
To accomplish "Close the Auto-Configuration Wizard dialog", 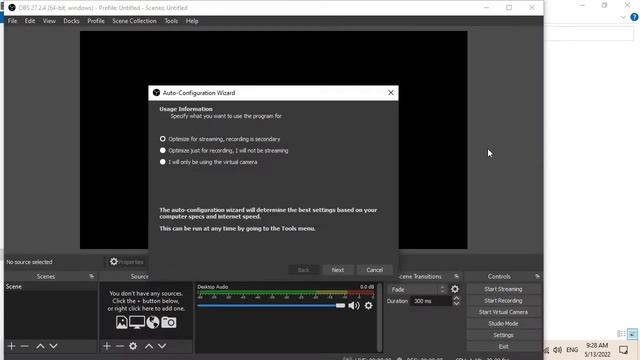I will pos(391,93).
